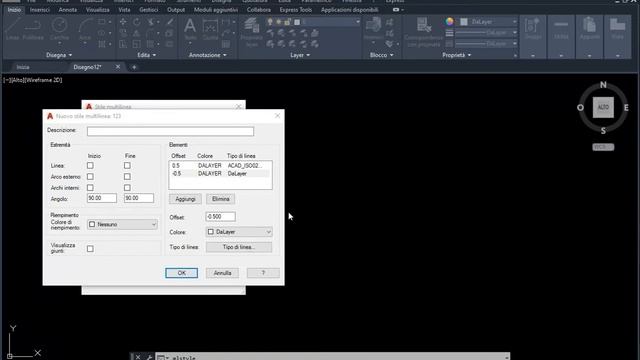
Task: Click the ? help button
Action: coord(263,273)
